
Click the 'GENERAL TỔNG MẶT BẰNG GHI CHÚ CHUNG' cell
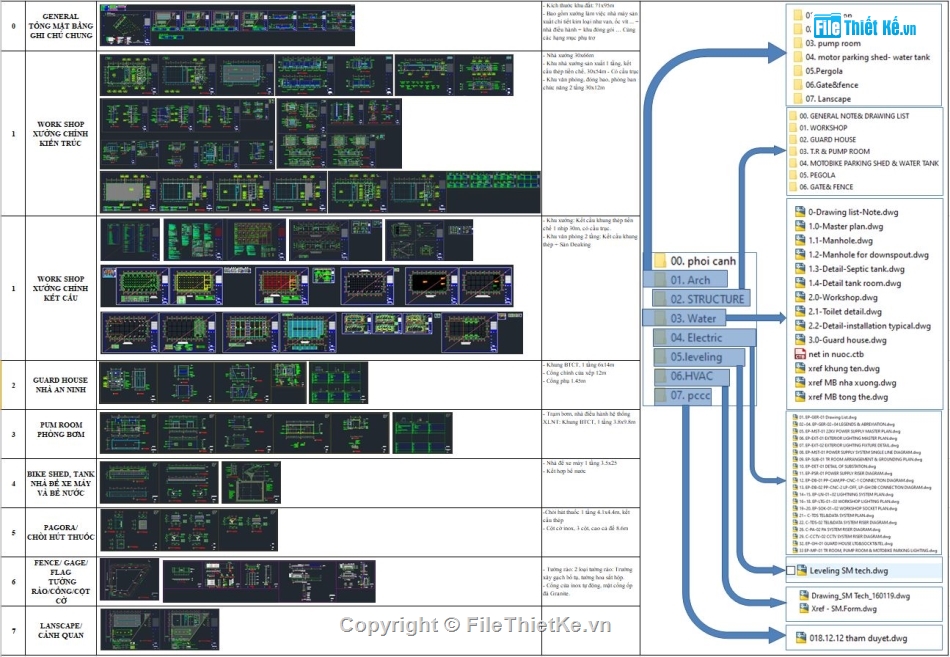click(61, 26)
